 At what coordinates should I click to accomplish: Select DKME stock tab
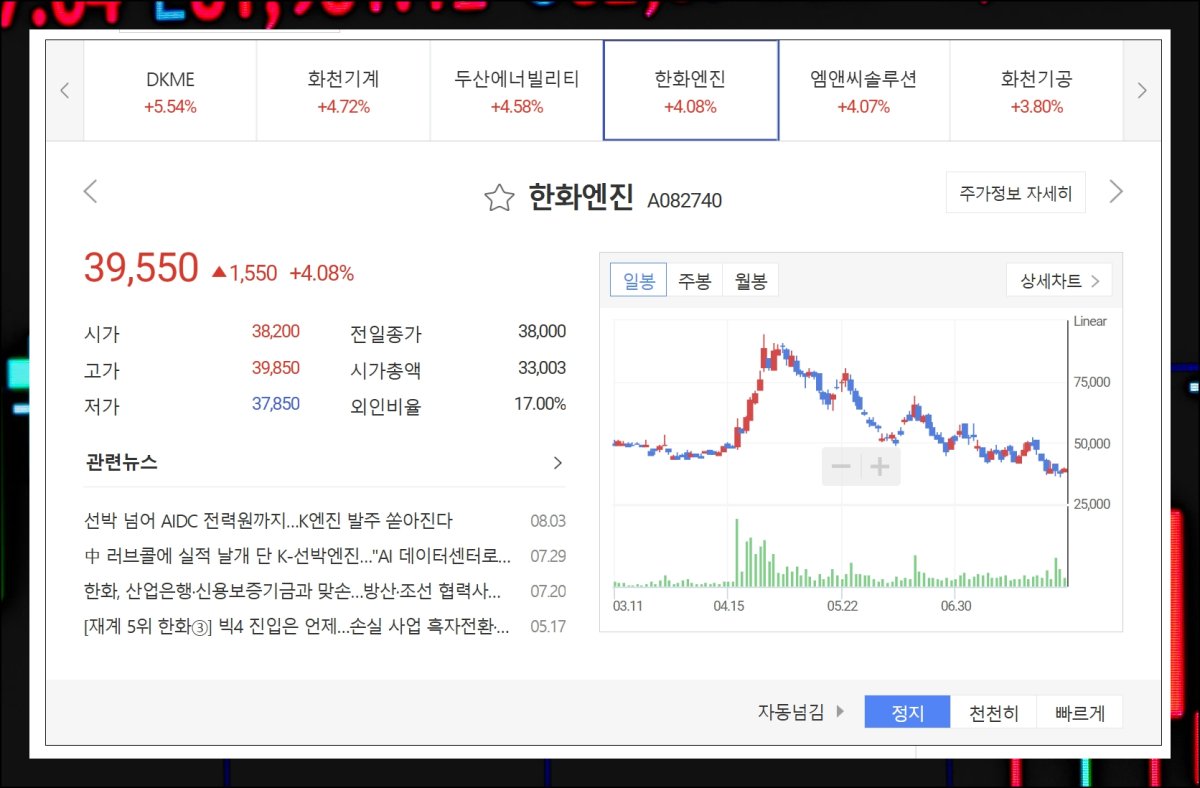[x=170, y=91]
